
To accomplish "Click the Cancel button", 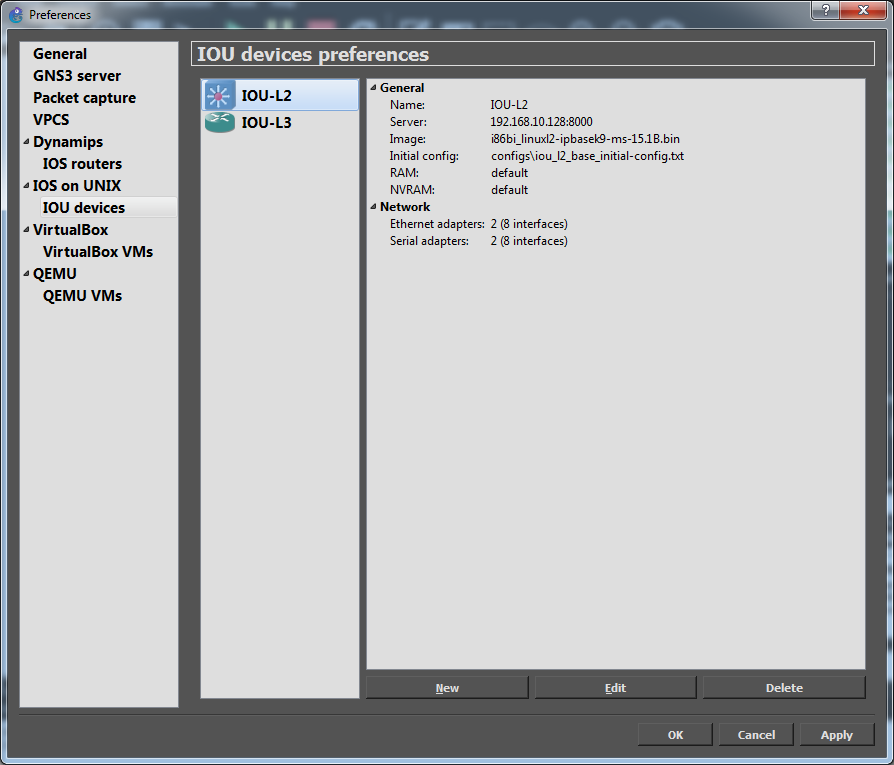I will click(x=756, y=734).
